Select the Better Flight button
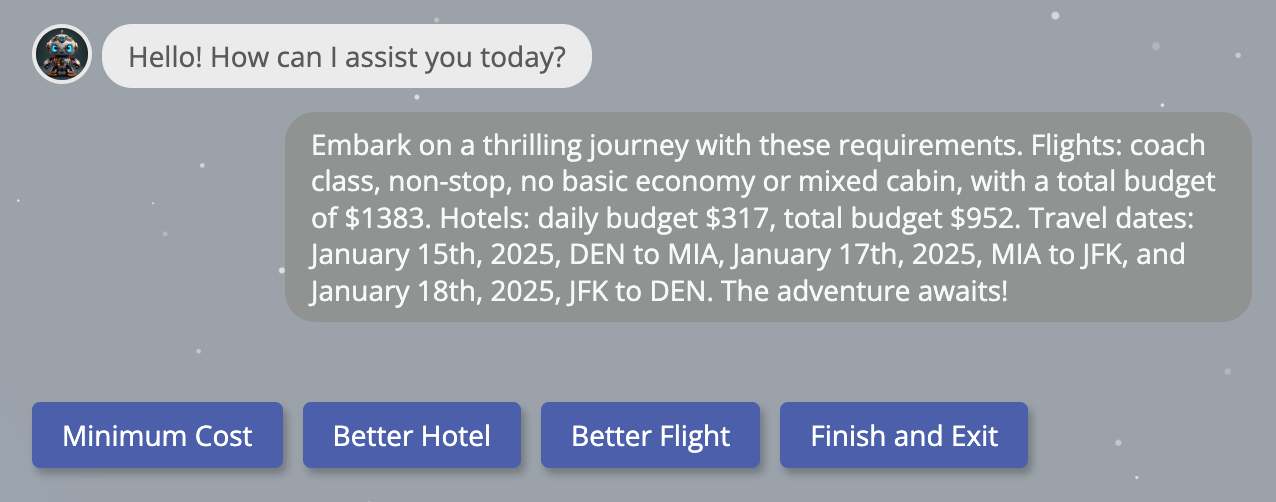Image resolution: width=1276 pixels, height=502 pixels. [x=650, y=436]
